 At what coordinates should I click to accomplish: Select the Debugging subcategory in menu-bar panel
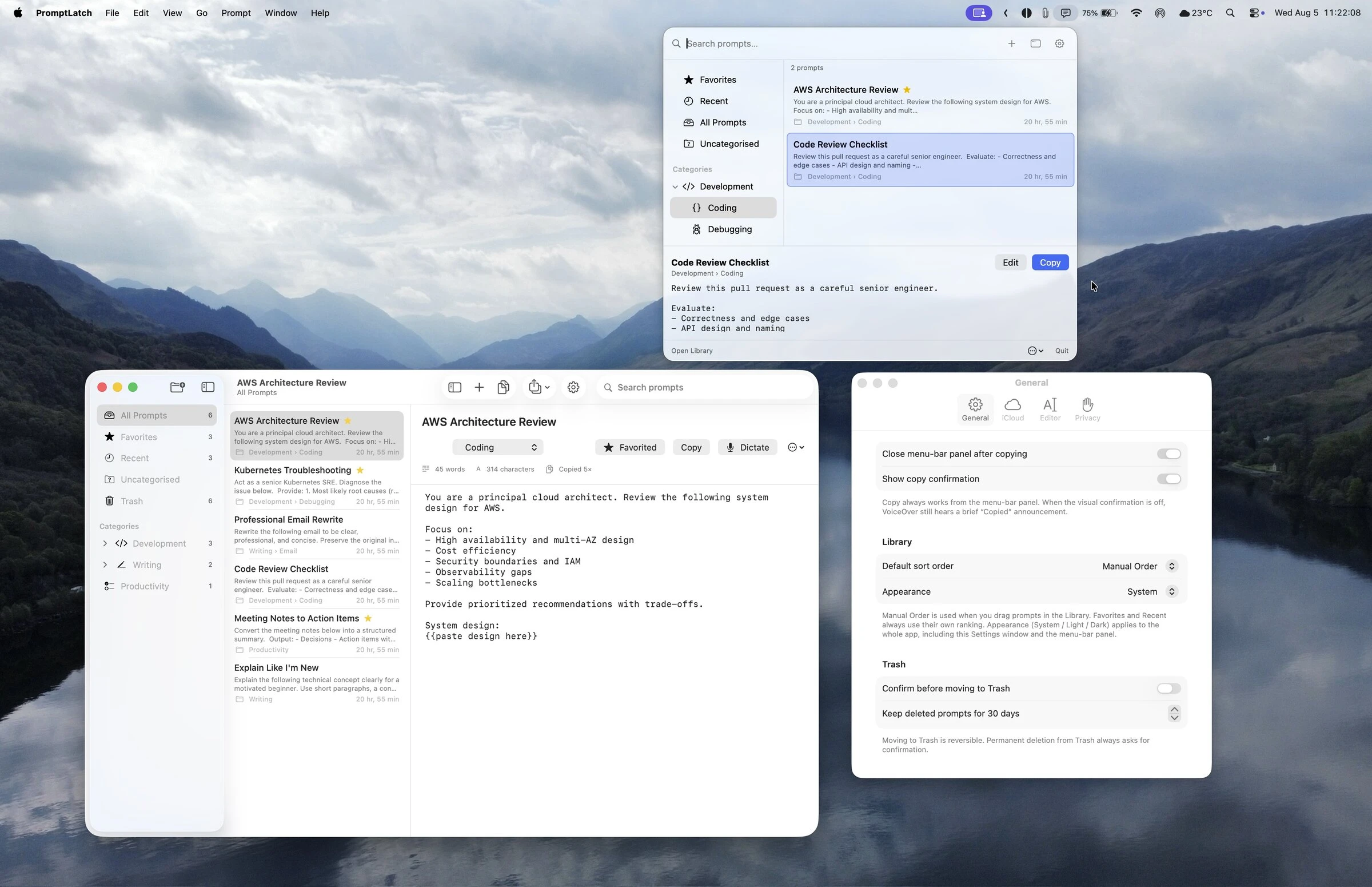(x=723, y=229)
